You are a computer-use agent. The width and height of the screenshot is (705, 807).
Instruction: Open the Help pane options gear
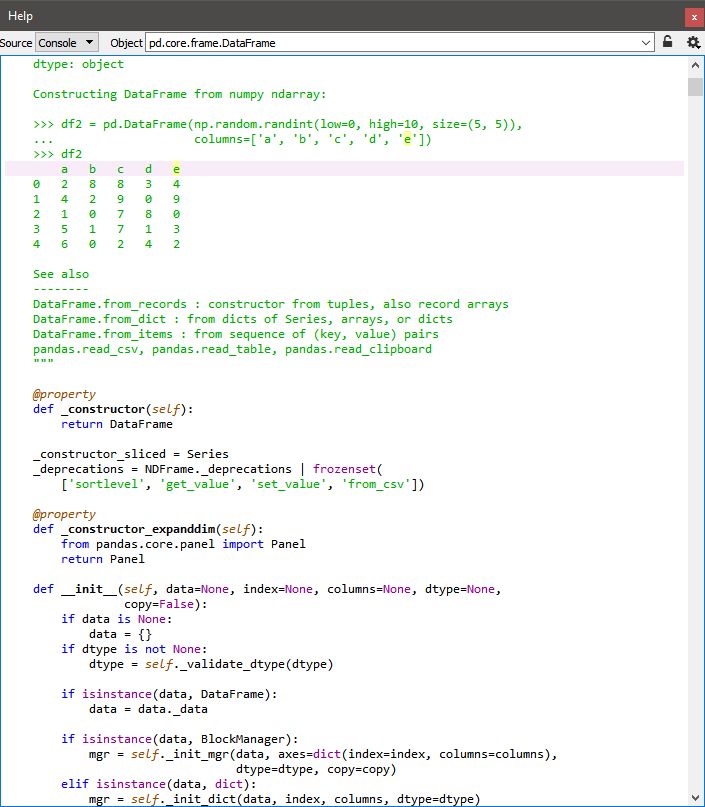693,42
